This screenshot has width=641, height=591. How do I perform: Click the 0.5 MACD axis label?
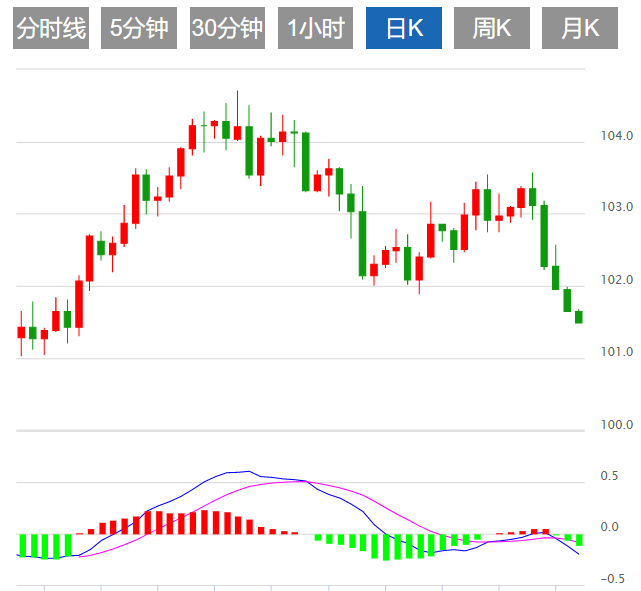[609, 476]
